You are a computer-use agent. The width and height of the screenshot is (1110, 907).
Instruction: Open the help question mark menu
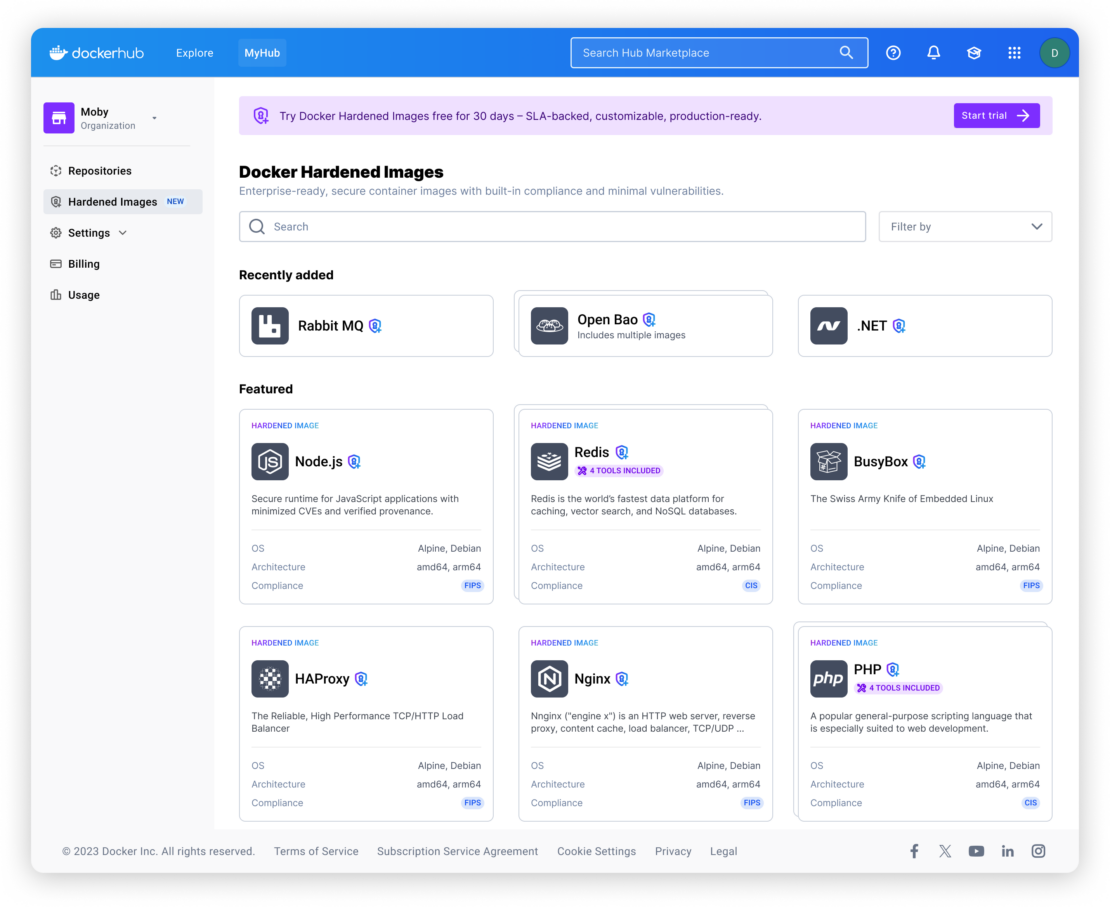(893, 52)
